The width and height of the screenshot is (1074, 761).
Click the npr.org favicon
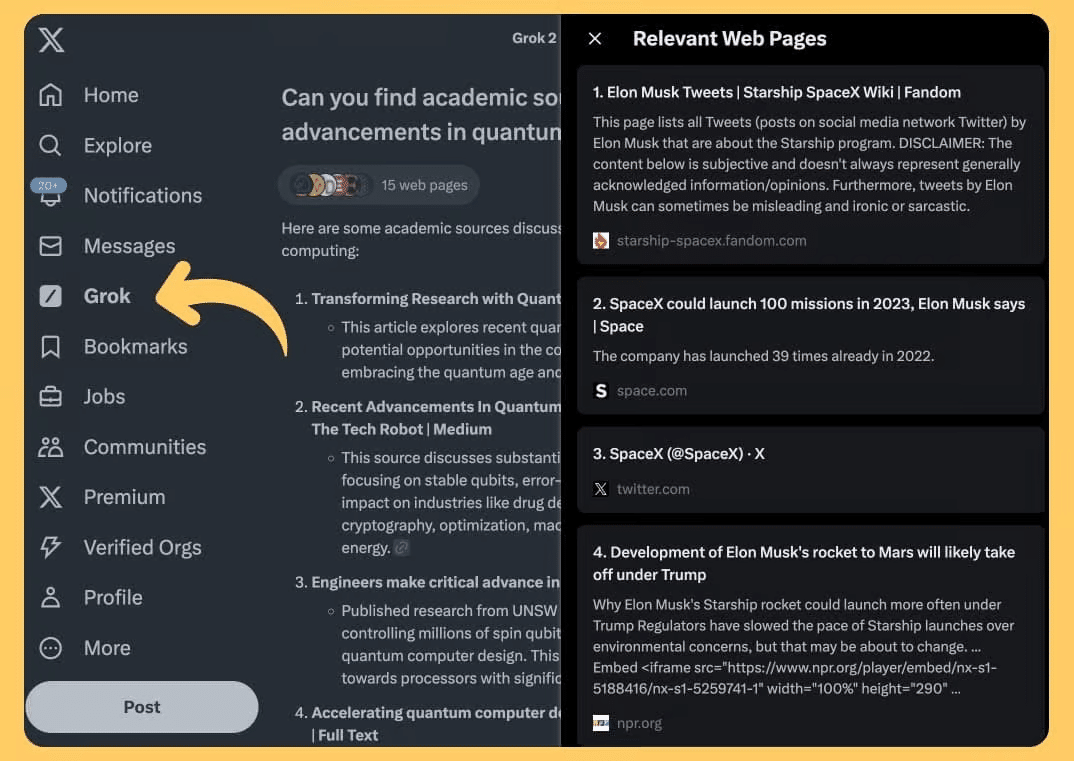(x=601, y=723)
